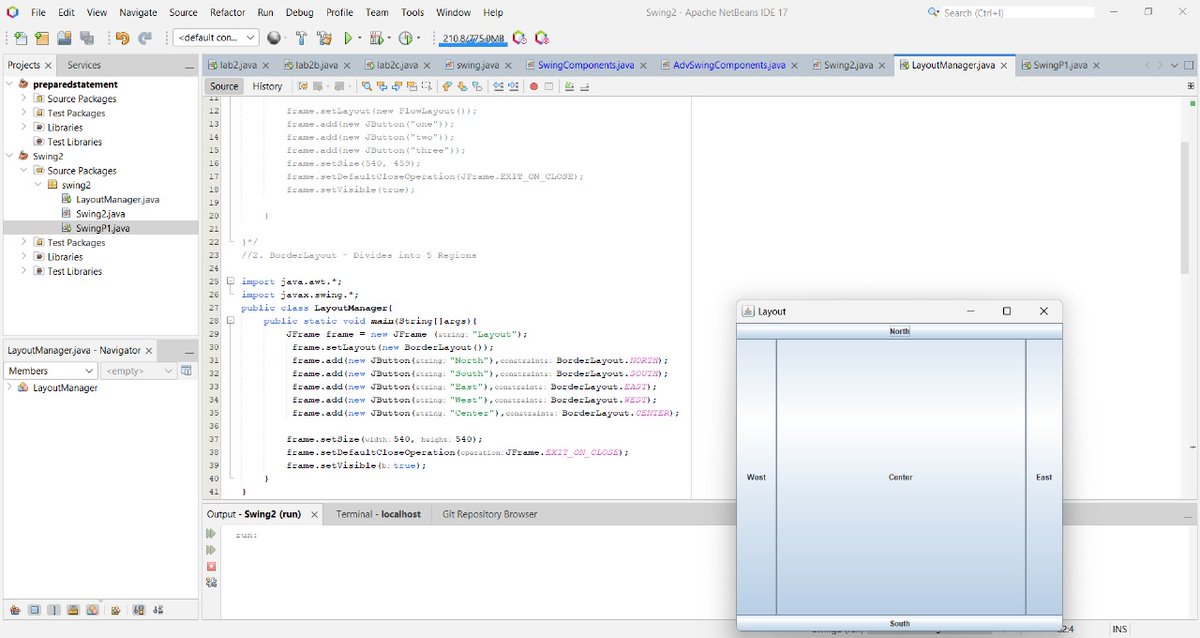Click the Clean and Build icon
This screenshot has width=1200, height=638.
pyautogui.click(x=324, y=38)
